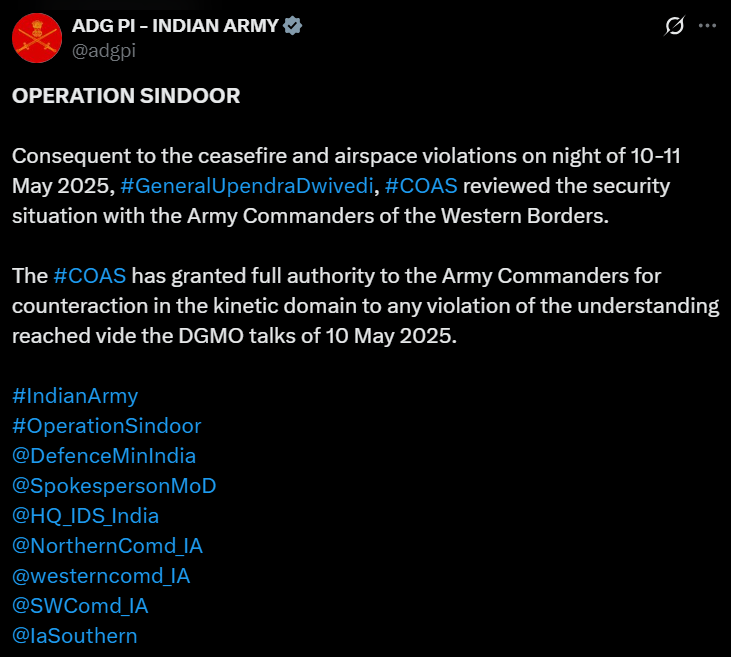Click #COAS hashtag in second paragraph
The width and height of the screenshot is (731, 657).
[x=89, y=275]
